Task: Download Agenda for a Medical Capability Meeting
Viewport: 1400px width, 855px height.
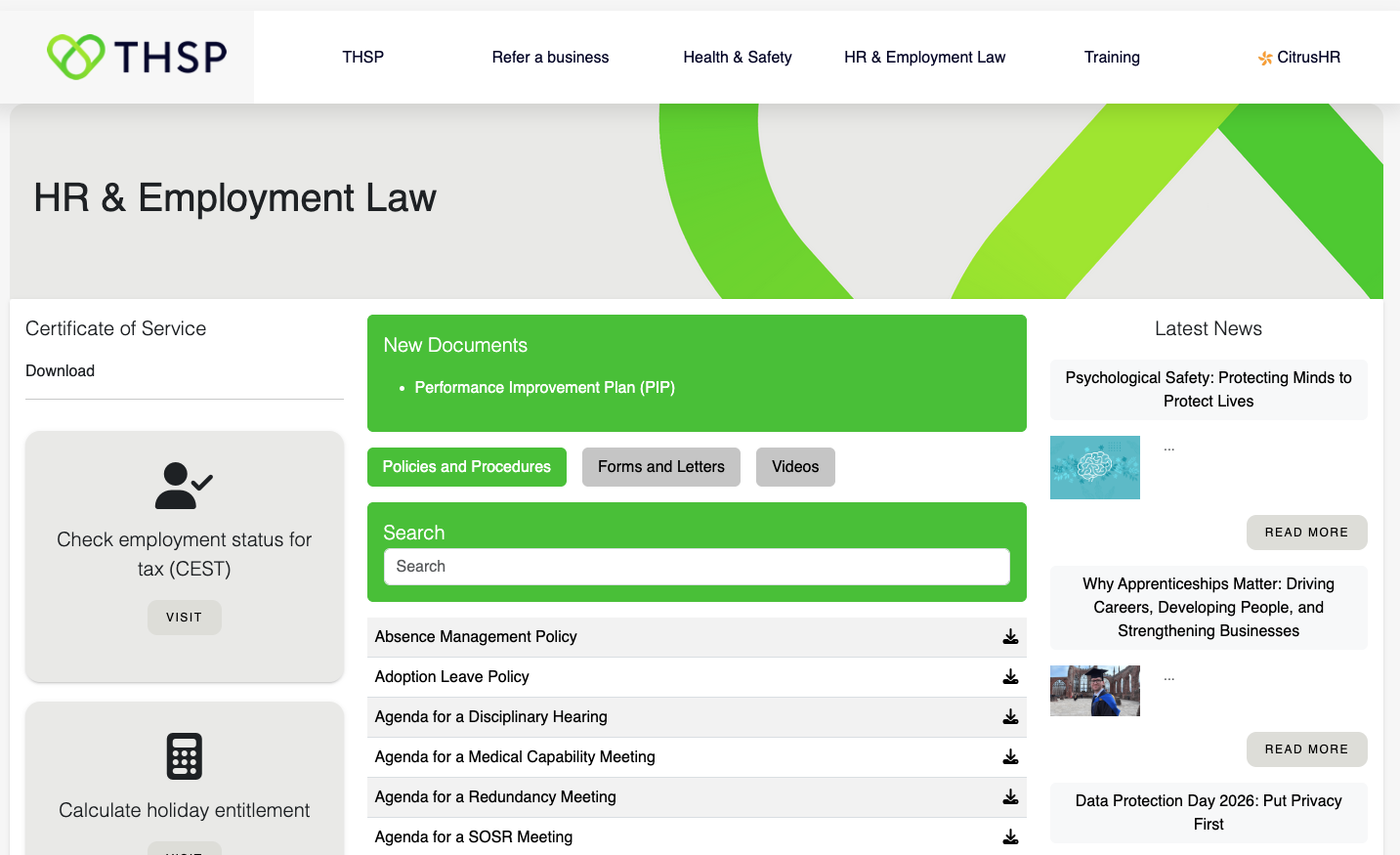Action: [x=1010, y=757]
